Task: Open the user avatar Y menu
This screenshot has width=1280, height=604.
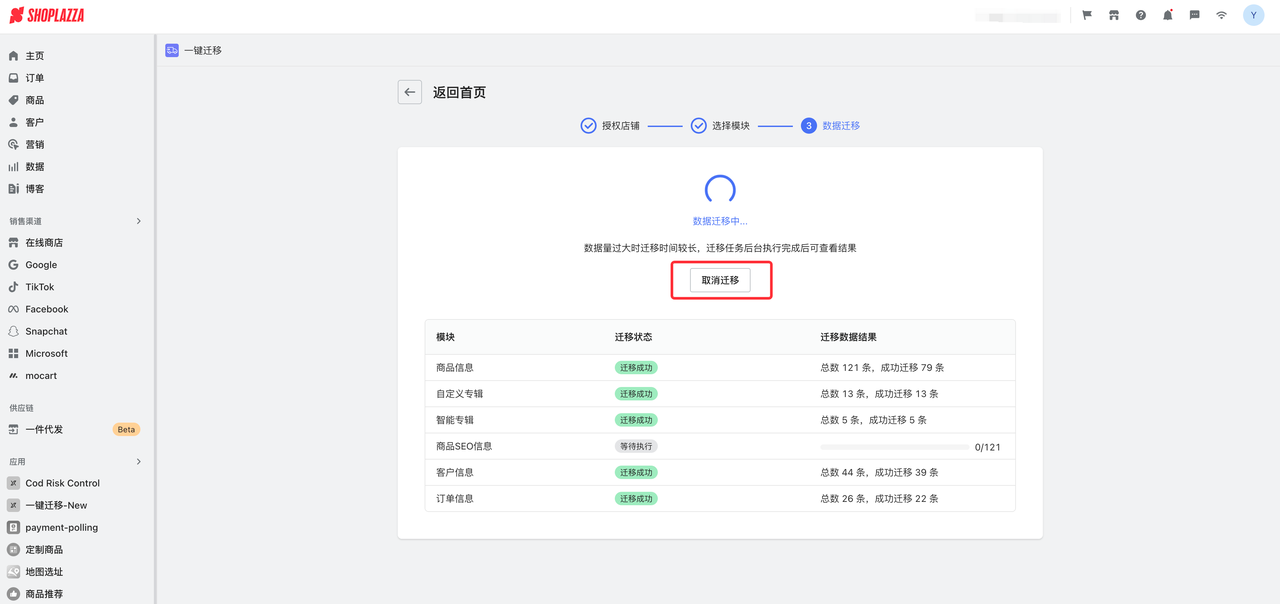Action: click(x=1253, y=15)
